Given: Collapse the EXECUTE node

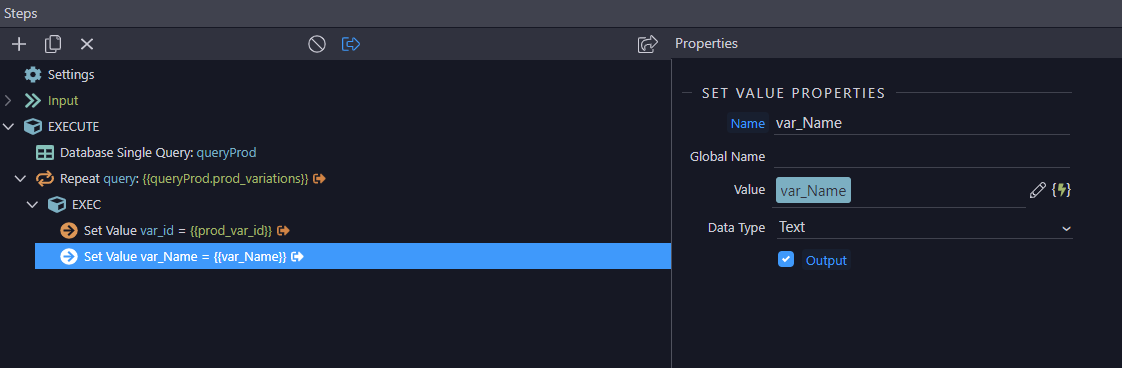Looking at the screenshot, I should pos(9,127).
